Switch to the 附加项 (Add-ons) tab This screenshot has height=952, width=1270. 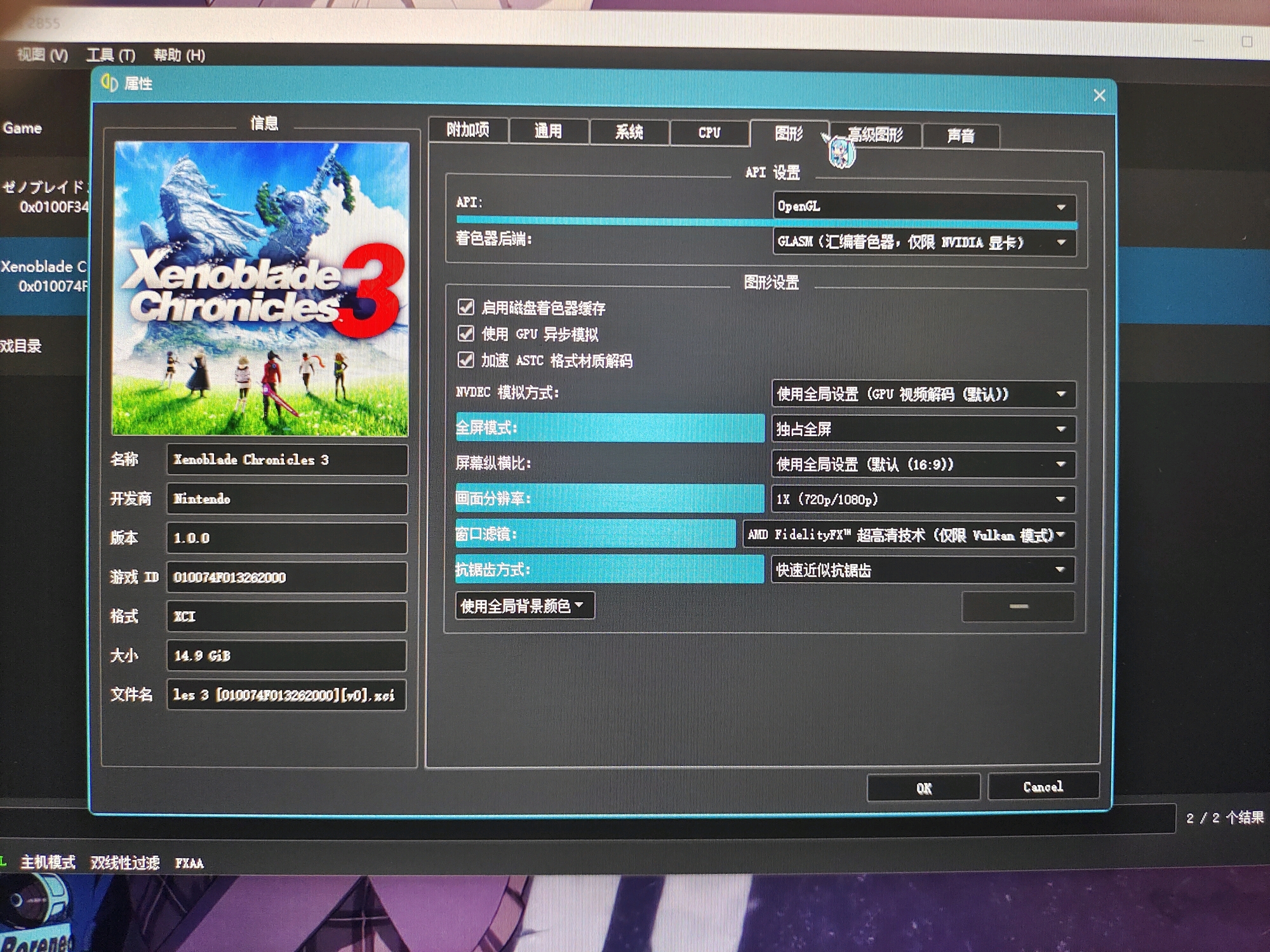coord(468,130)
